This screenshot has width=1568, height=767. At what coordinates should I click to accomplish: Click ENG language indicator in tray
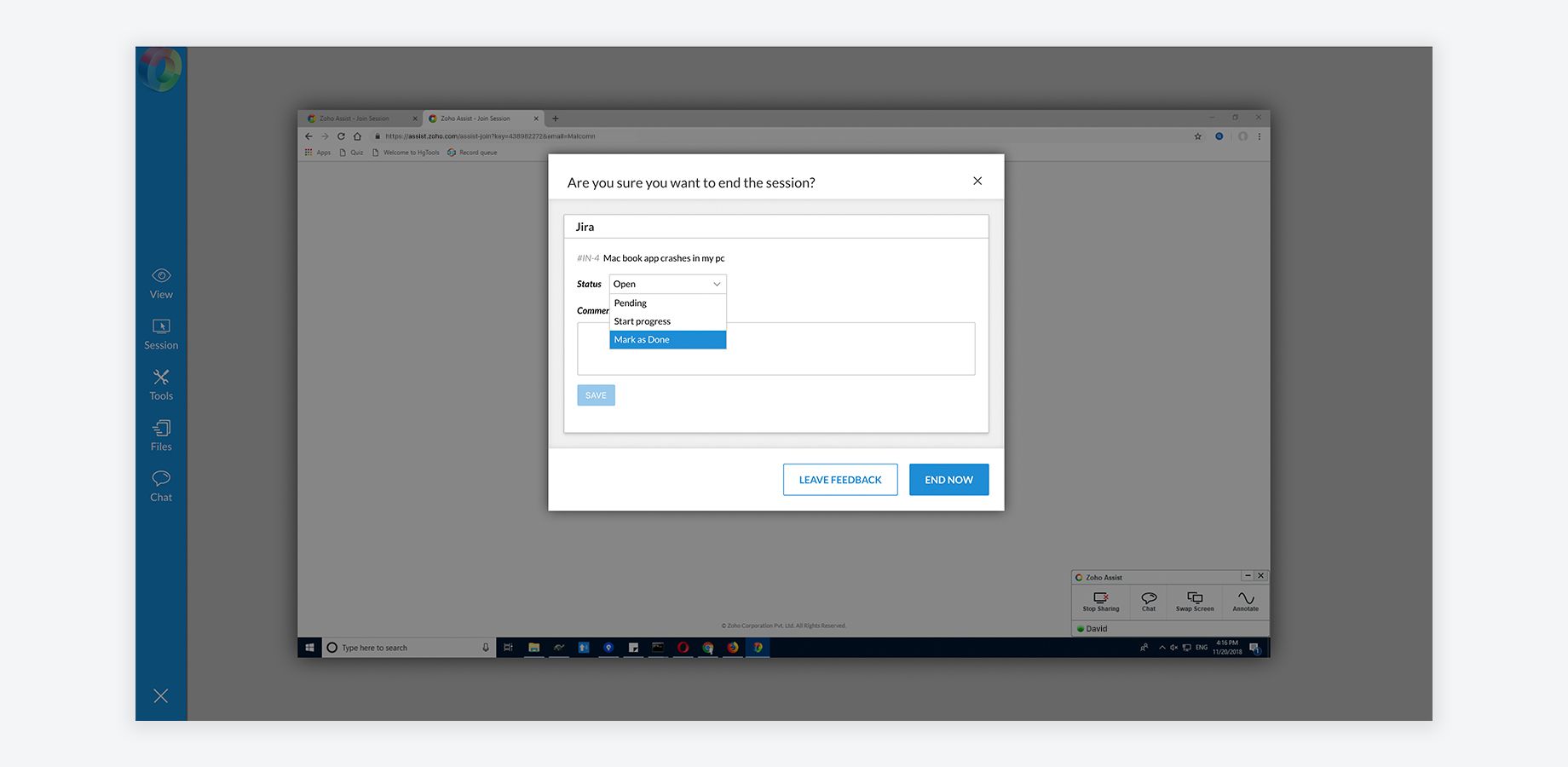[1202, 648]
